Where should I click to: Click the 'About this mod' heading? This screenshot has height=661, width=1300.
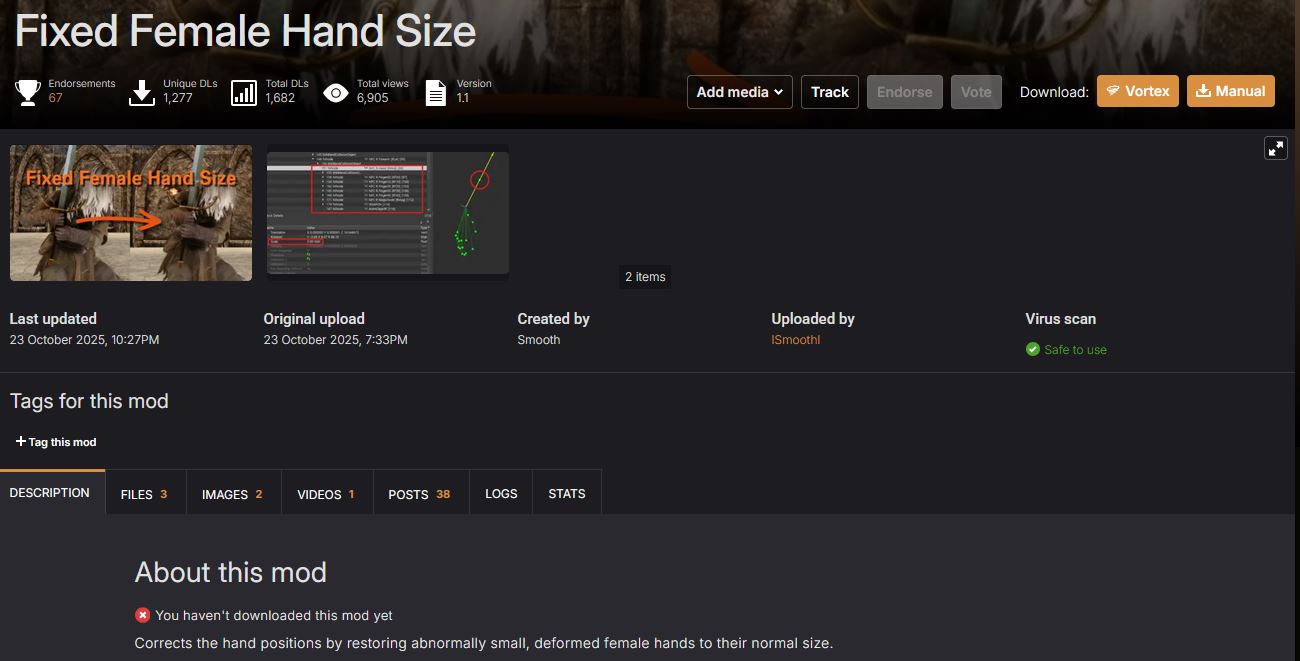(231, 573)
